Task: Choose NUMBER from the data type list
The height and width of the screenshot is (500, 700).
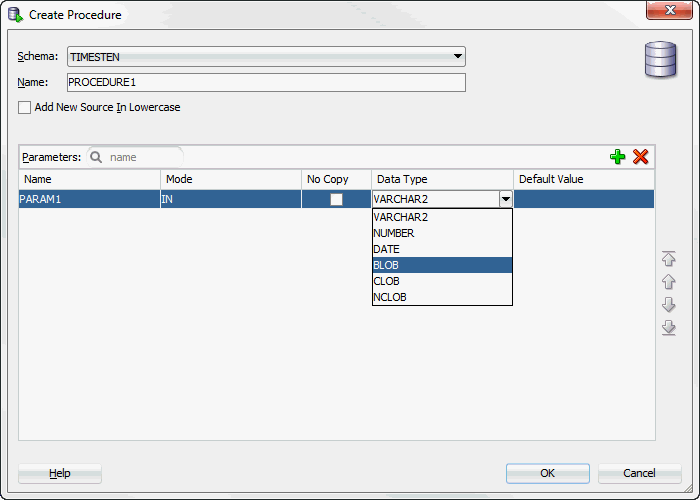Action: coord(442,233)
